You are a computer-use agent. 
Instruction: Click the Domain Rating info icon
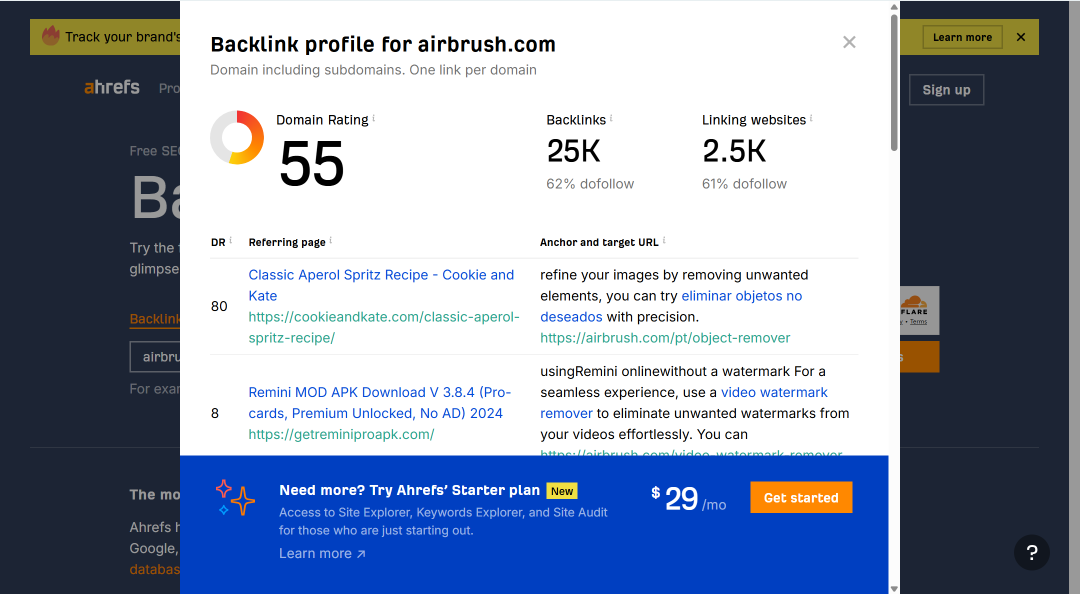point(373,119)
